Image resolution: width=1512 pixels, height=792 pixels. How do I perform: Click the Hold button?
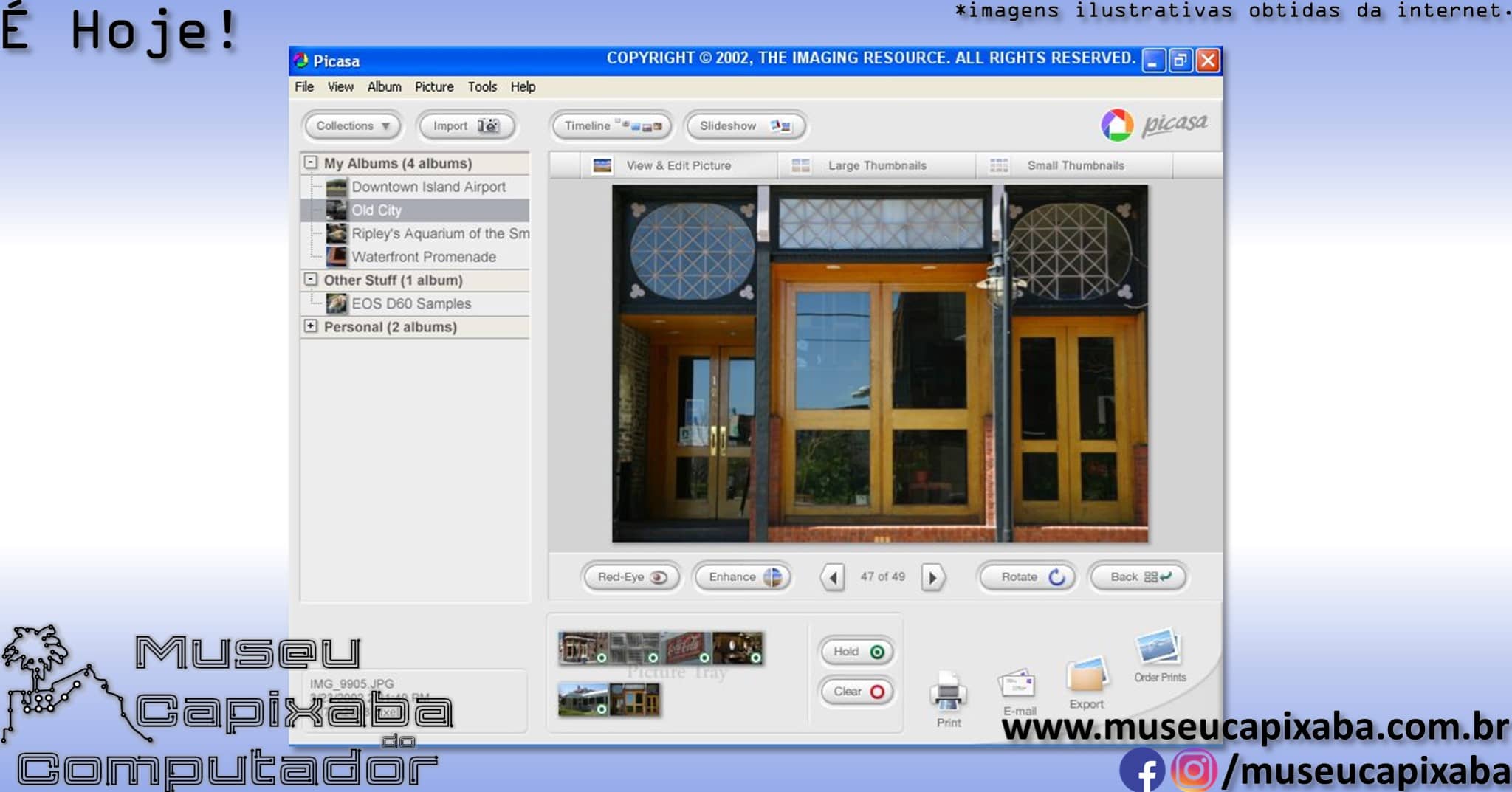(857, 652)
